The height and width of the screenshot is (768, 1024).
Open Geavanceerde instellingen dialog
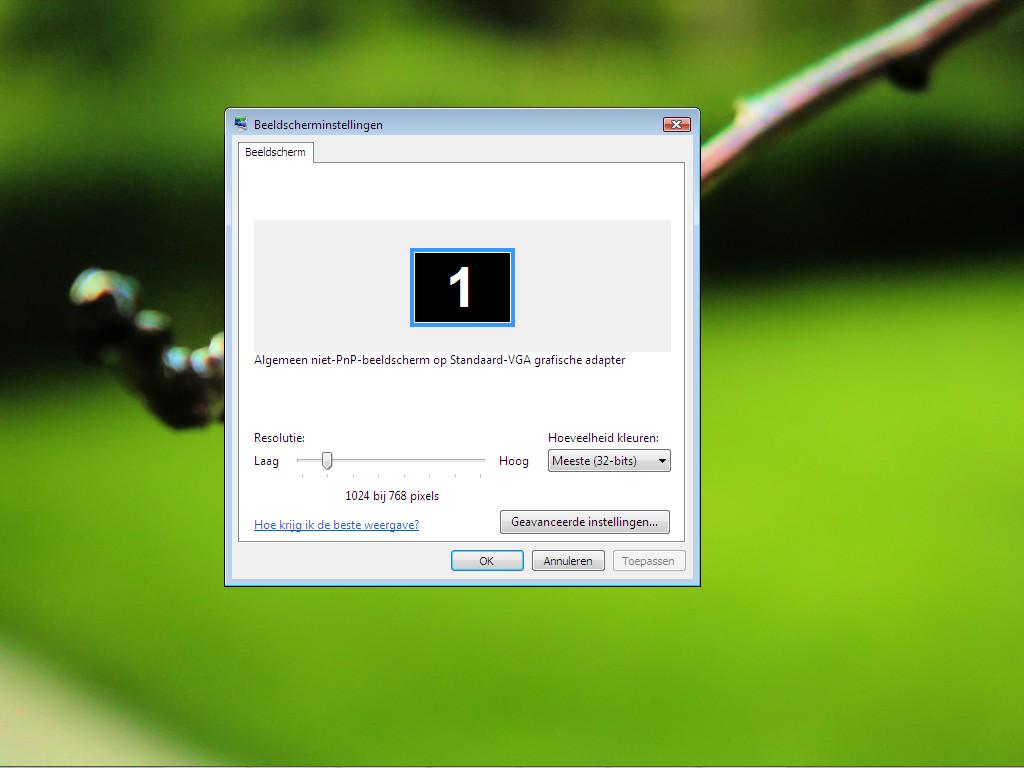pos(584,522)
